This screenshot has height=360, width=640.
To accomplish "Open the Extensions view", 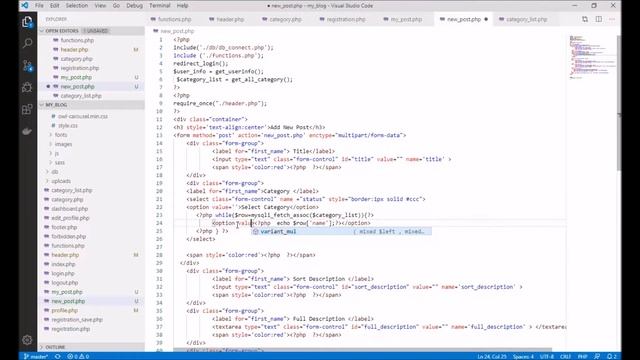I will click(27, 109).
